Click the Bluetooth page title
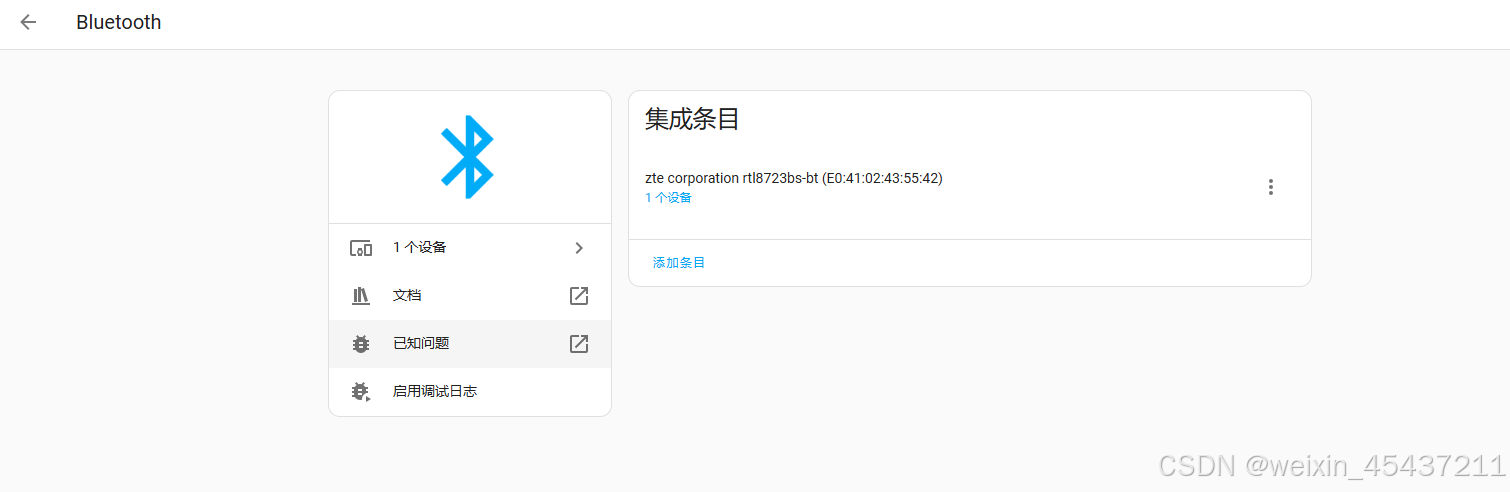Image resolution: width=1510 pixels, height=492 pixels. tap(119, 22)
